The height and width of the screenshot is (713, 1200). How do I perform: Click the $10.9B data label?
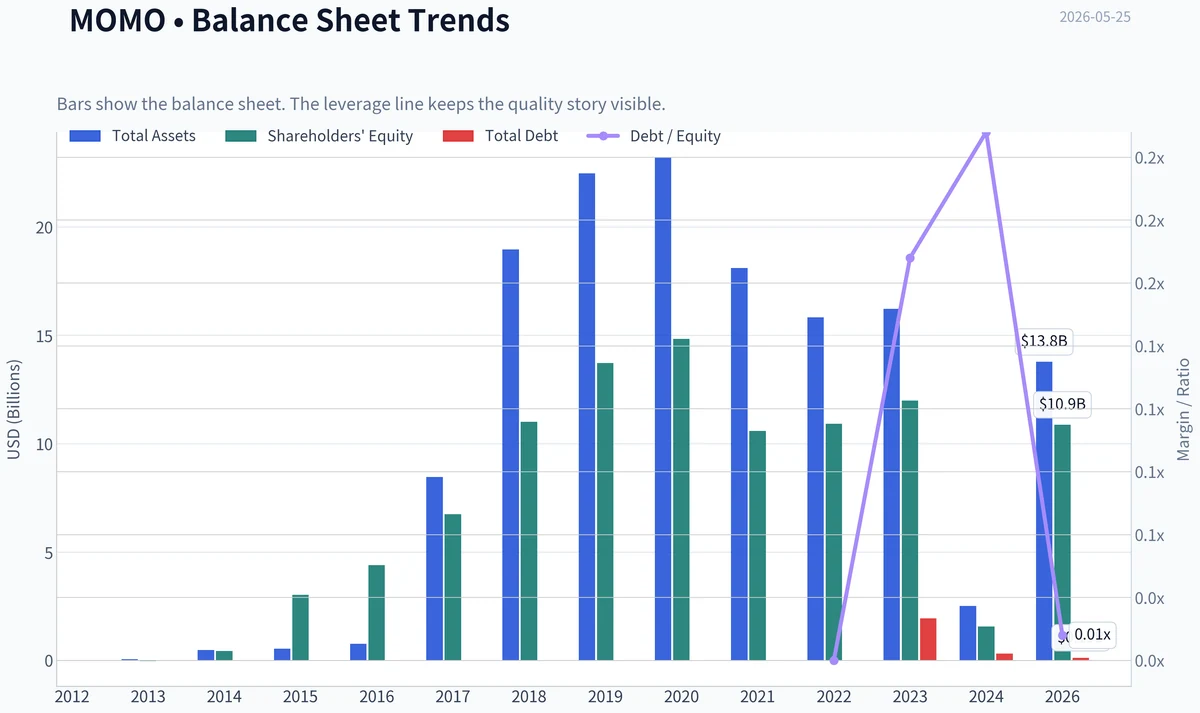pyautogui.click(x=1063, y=405)
